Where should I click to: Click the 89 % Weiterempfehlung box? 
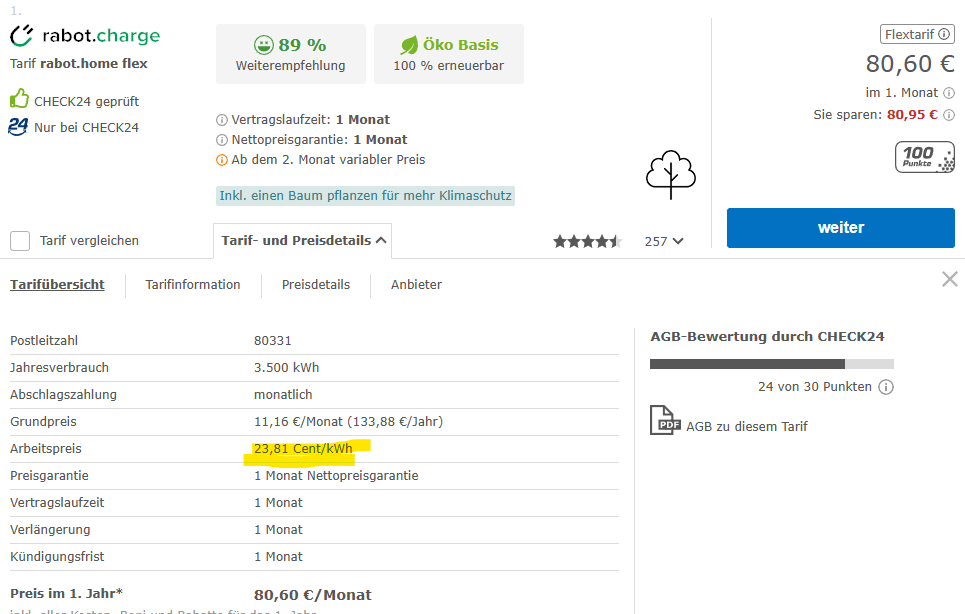click(x=290, y=54)
